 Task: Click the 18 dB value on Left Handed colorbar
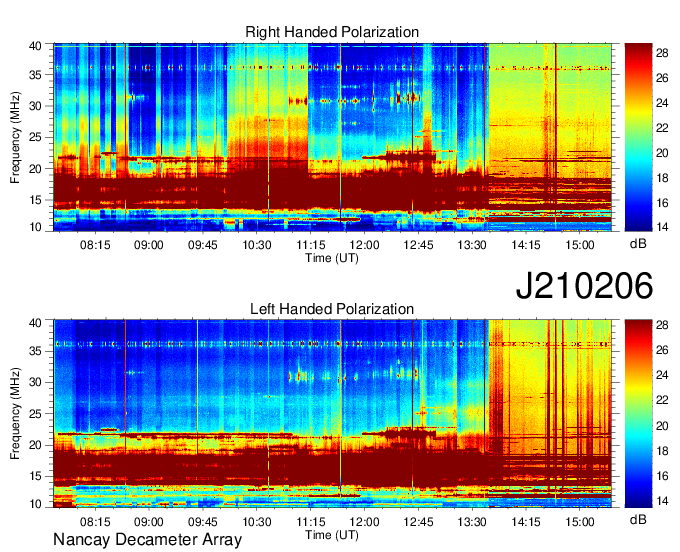662,451
